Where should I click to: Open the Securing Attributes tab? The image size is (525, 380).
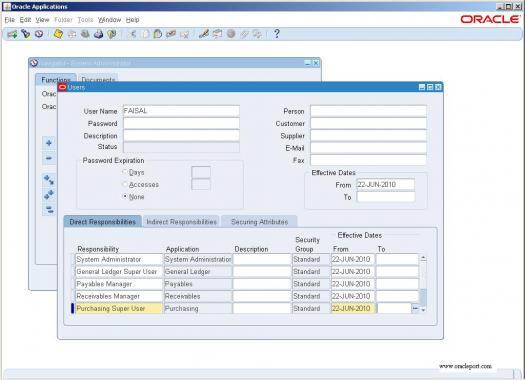tap(259, 222)
